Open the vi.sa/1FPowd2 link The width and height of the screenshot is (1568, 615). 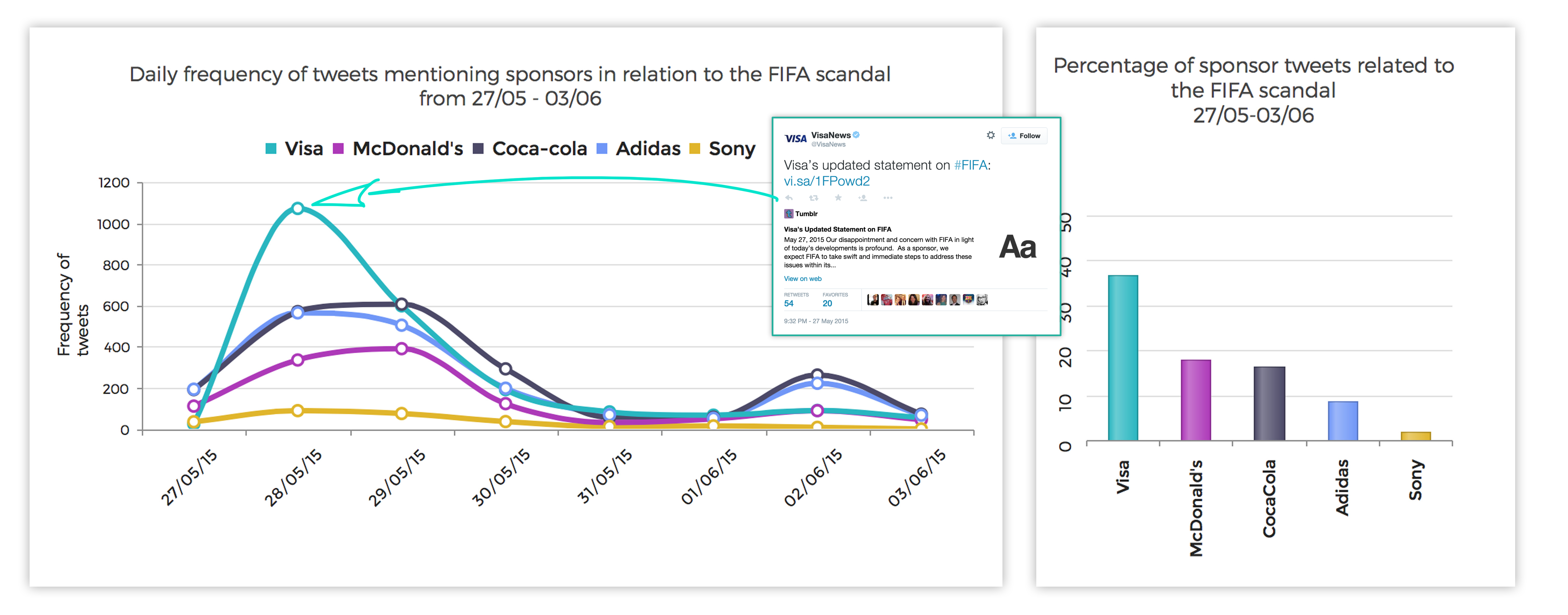827,181
